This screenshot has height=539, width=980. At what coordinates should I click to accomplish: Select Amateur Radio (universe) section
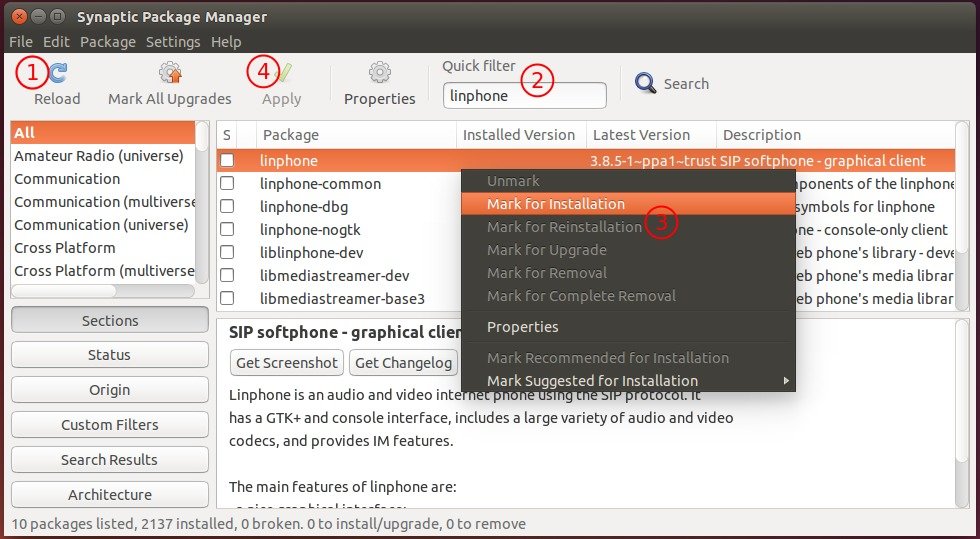point(103,156)
